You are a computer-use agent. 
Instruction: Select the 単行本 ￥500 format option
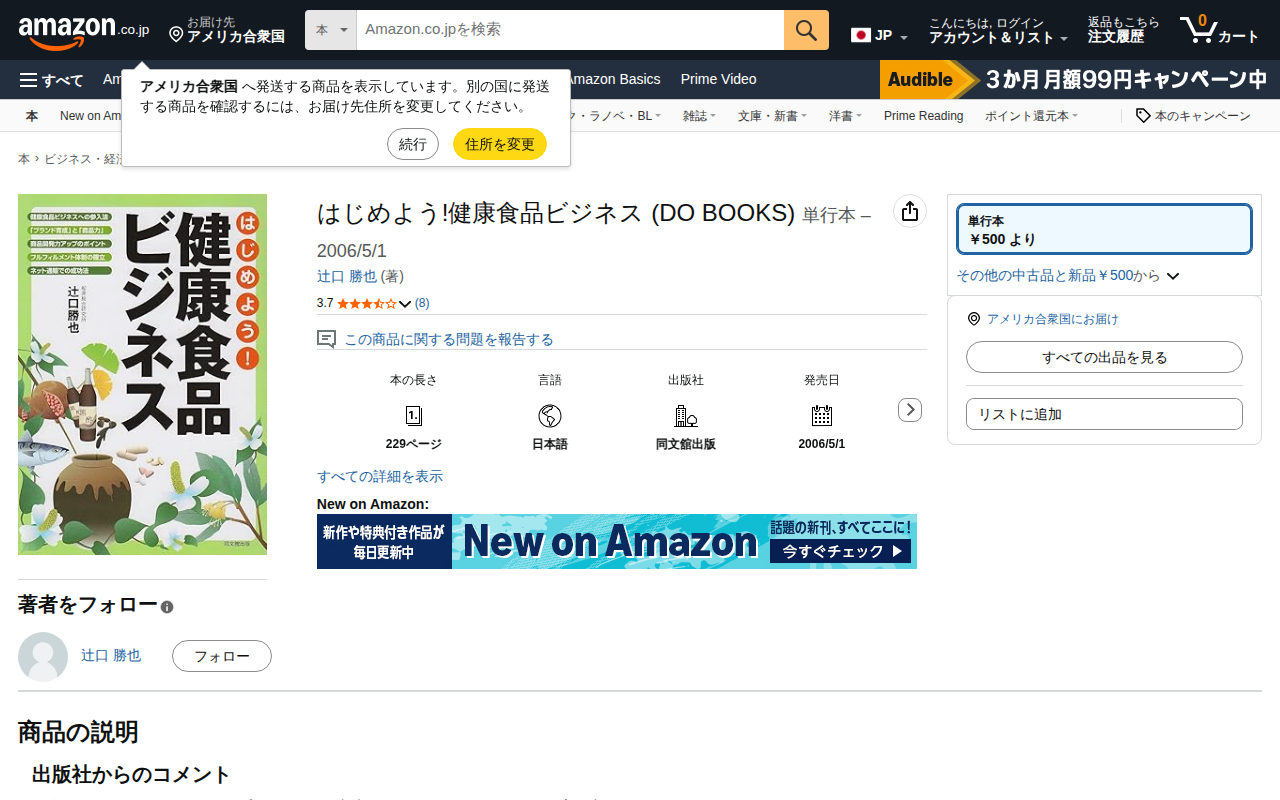click(1104, 230)
